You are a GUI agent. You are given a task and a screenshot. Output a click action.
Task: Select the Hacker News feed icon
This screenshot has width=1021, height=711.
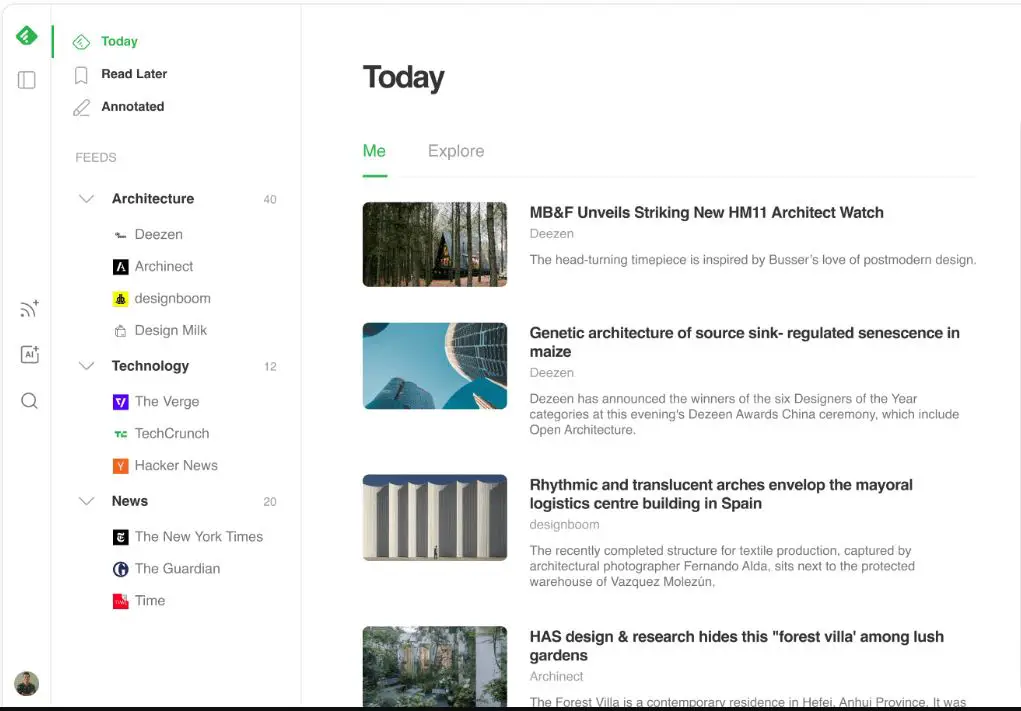point(120,465)
